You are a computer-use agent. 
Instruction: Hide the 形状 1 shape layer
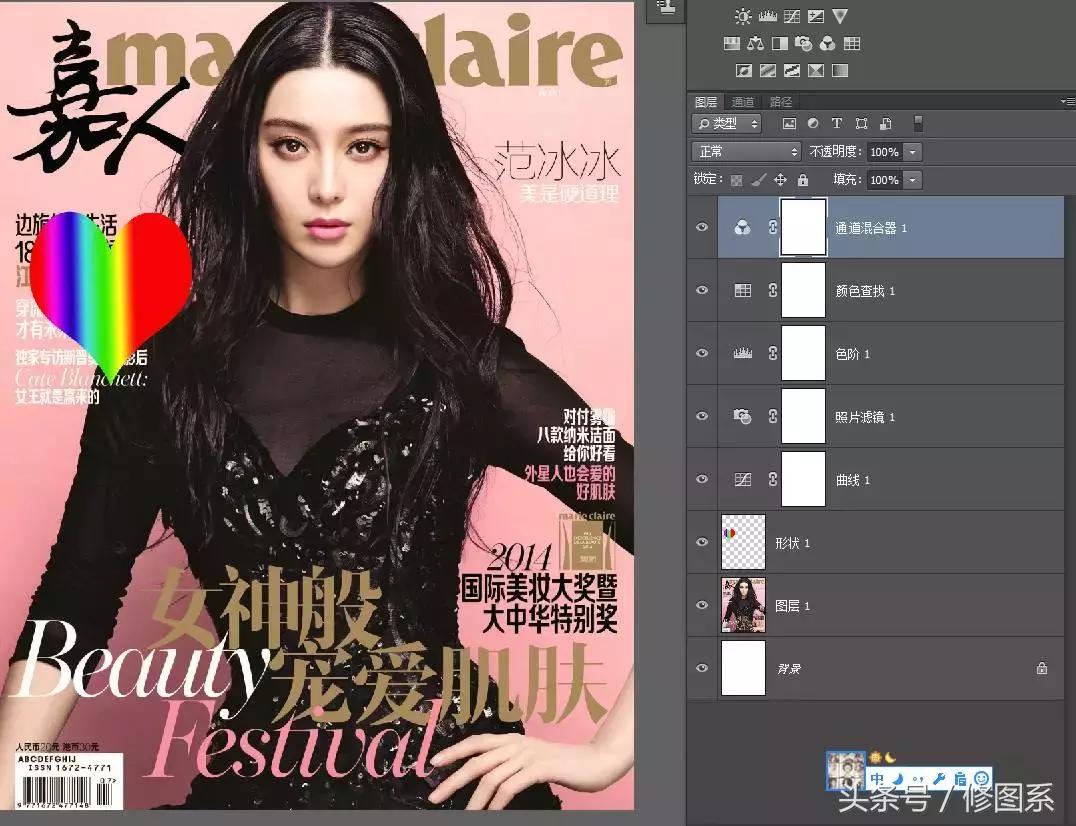(703, 541)
